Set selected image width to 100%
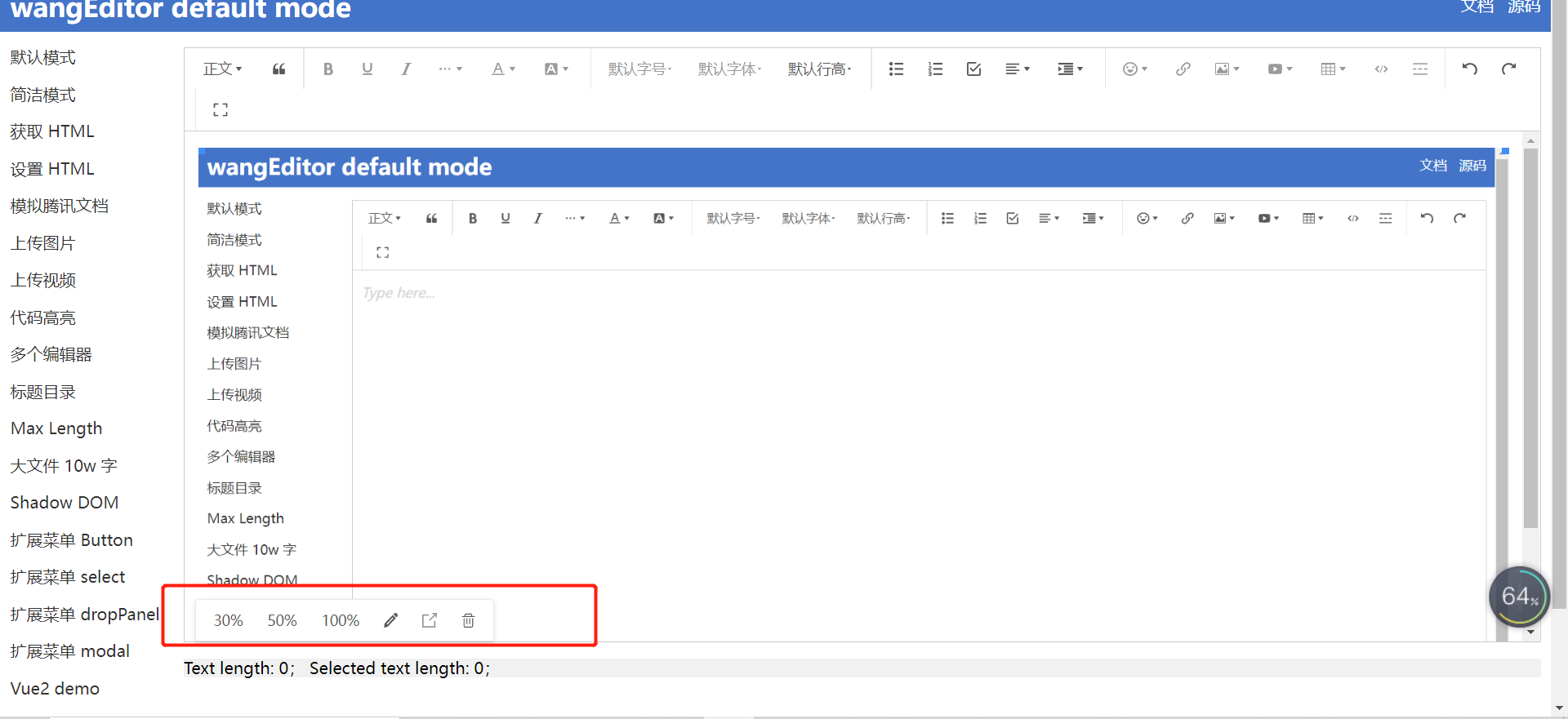Viewport: 1568px width, 719px height. pyautogui.click(x=341, y=620)
